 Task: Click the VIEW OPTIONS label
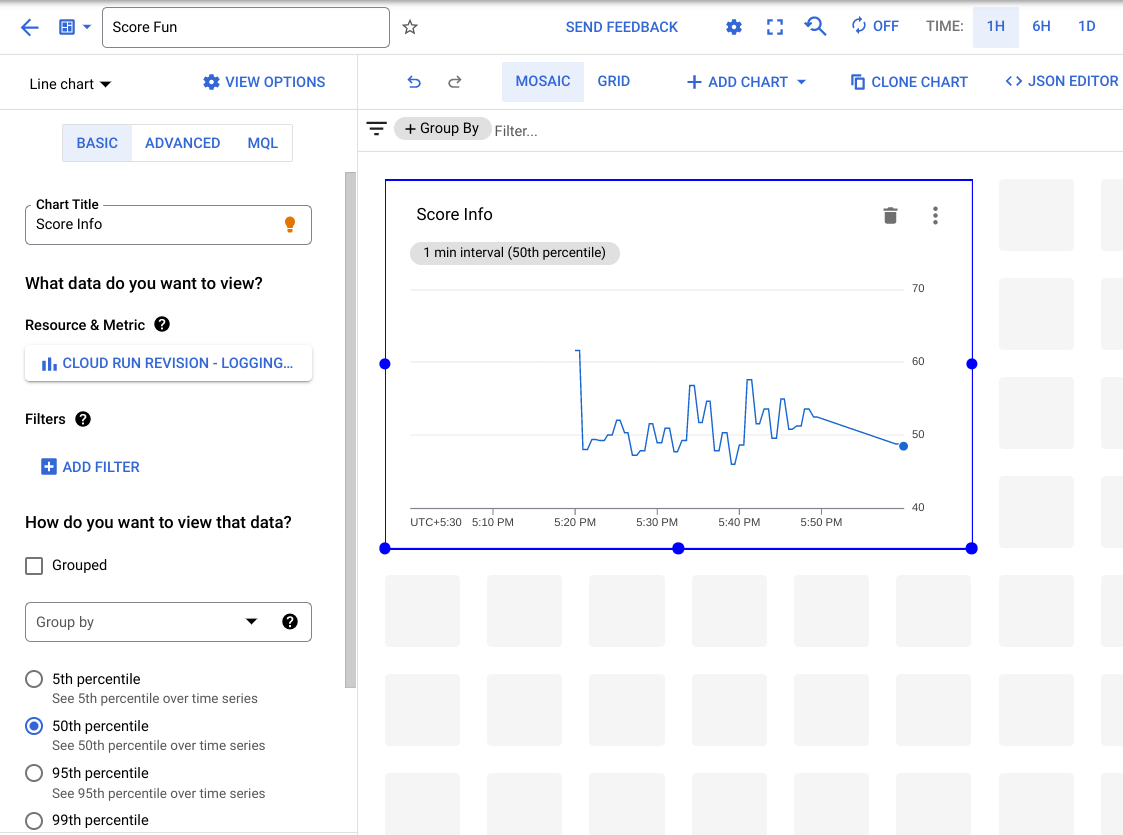(275, 82)
